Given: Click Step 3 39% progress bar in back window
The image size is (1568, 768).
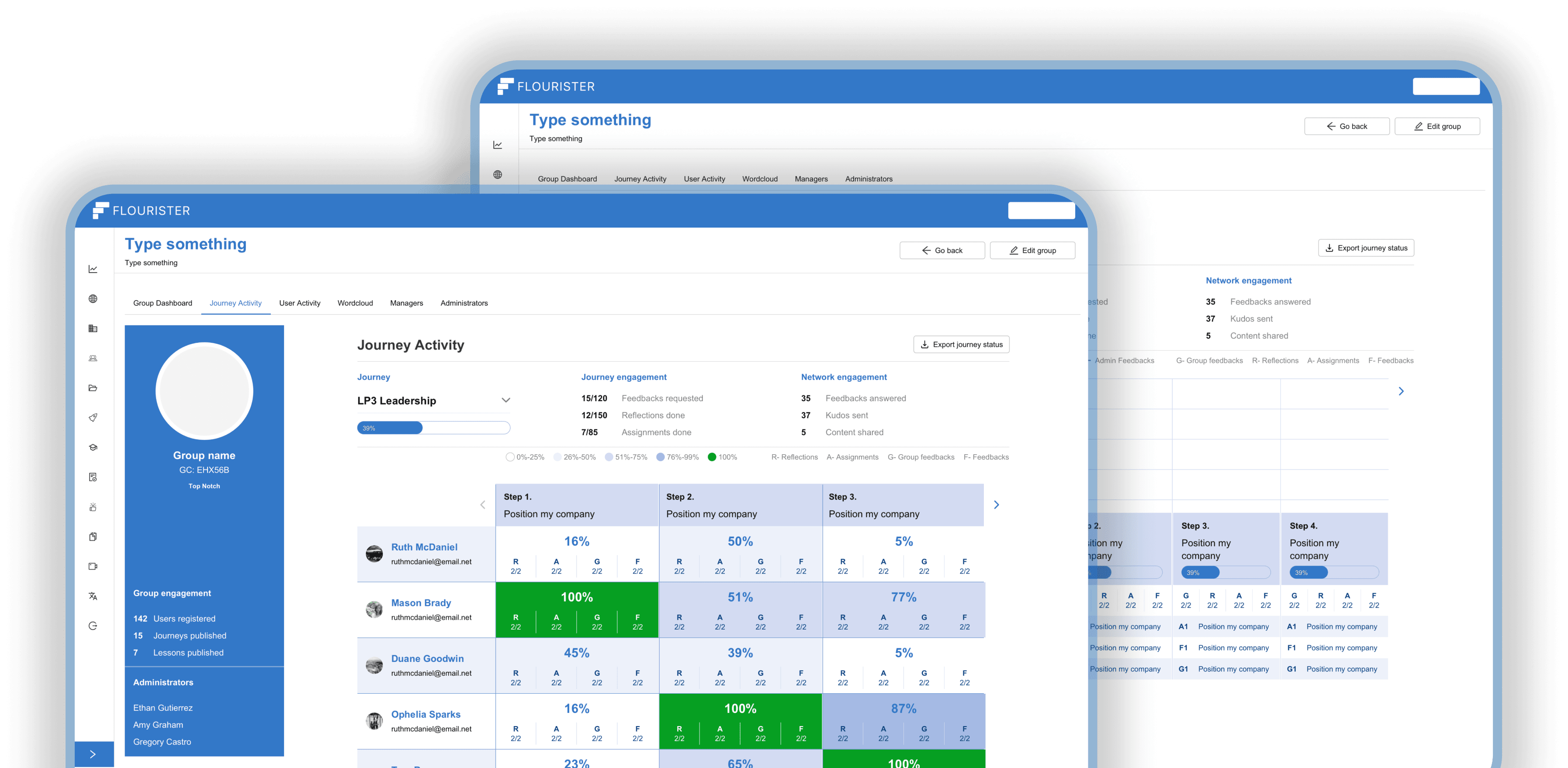Looking at the screenshot, I should (x=1226, y=573).
